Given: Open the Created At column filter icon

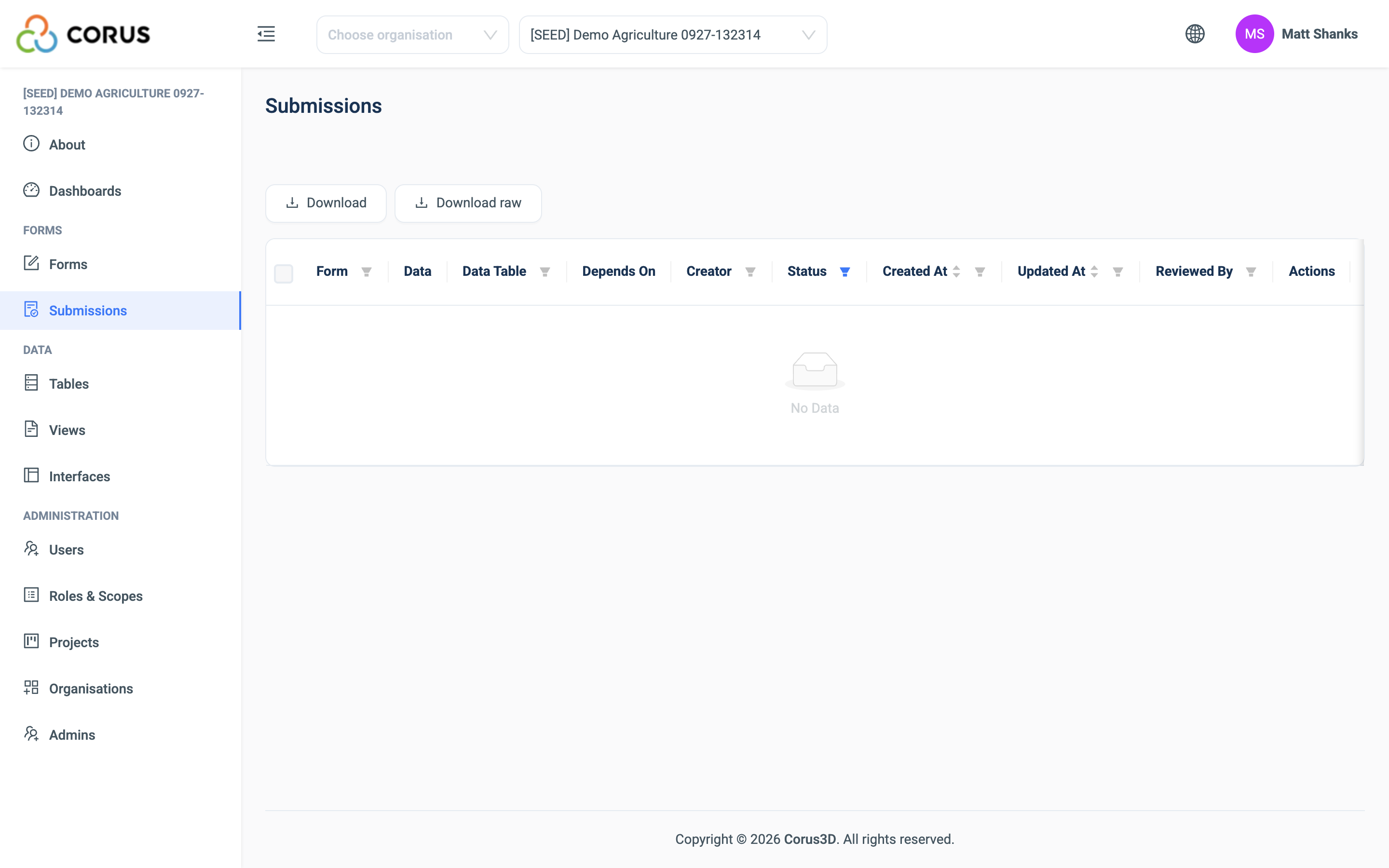Looking at the screenshot, I should tap(980, 271).
